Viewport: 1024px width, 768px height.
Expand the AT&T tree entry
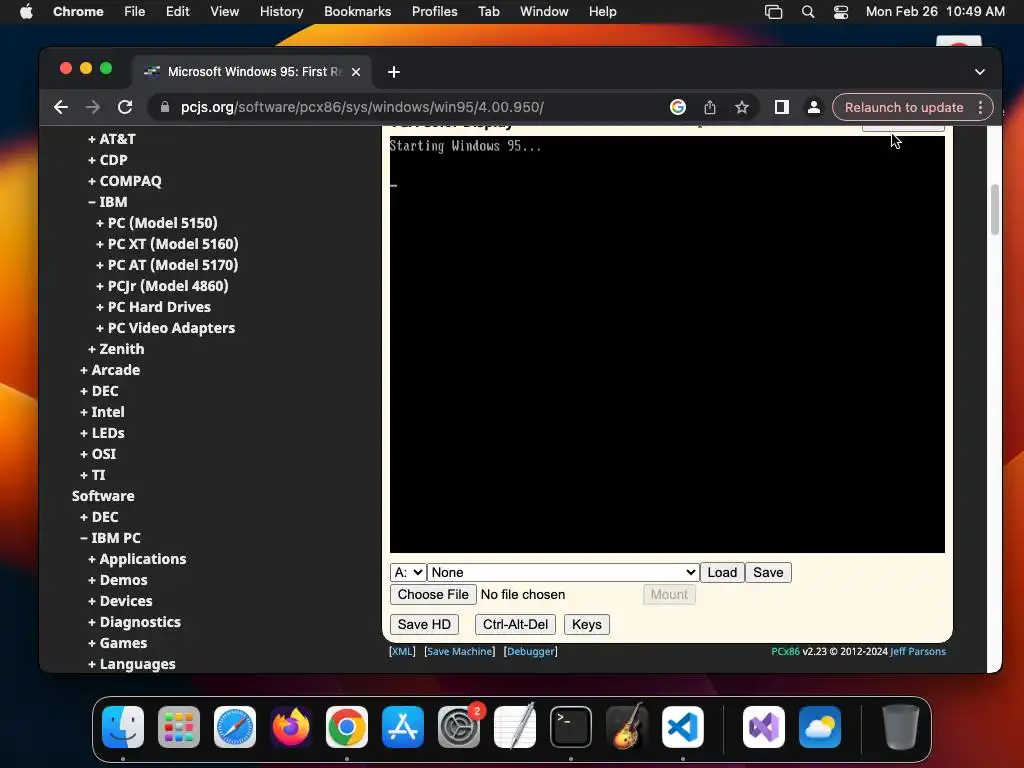(x=112, y=139)
